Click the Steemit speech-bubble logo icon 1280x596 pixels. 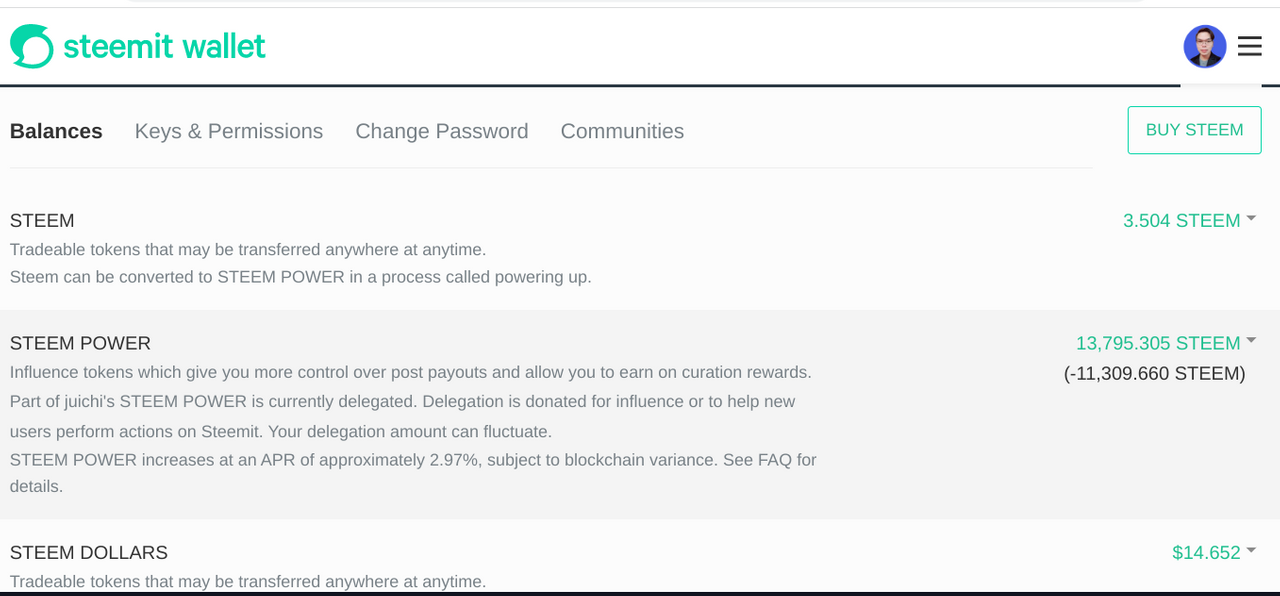[x=31, y=46]
